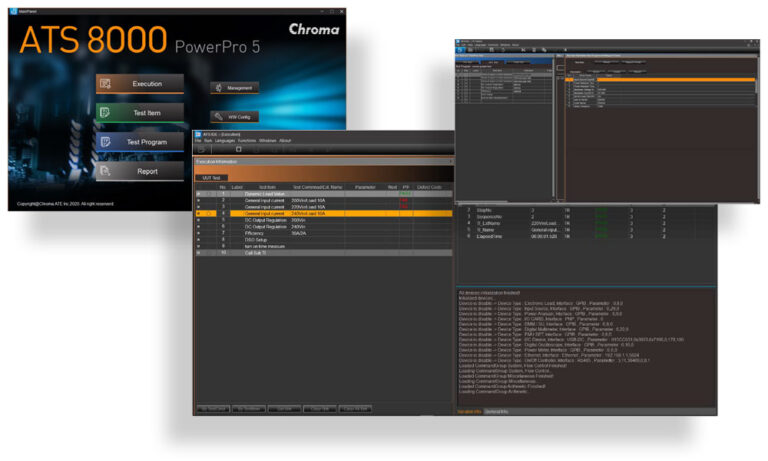768x461 pixels.
Task: Click the Electronic Load device log line
Action: (541, 303)
